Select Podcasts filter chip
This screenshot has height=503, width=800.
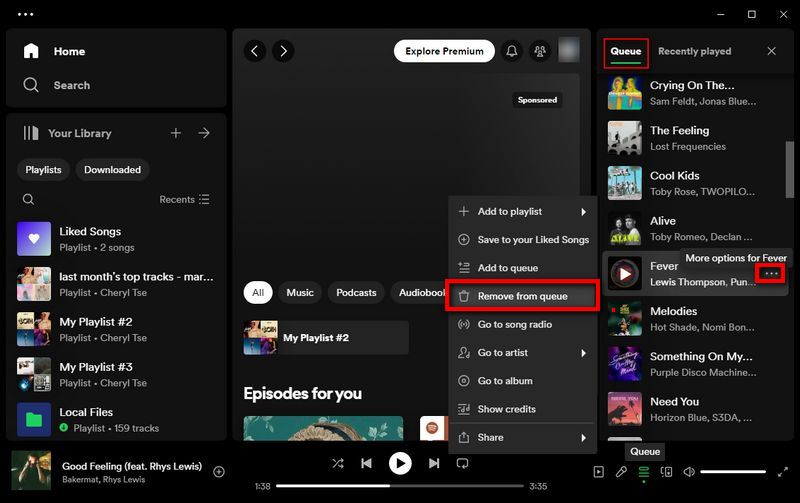356,293
